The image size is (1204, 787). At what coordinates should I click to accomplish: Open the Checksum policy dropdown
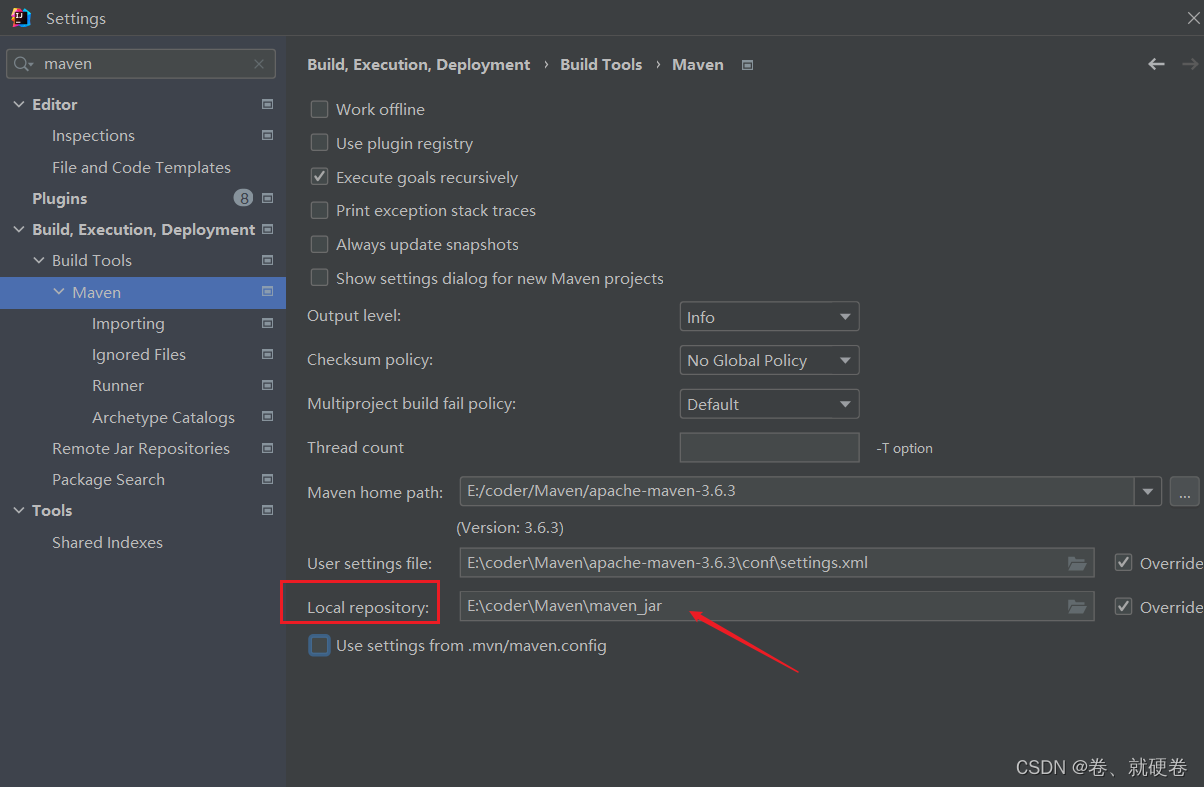(x=769, y=360)
